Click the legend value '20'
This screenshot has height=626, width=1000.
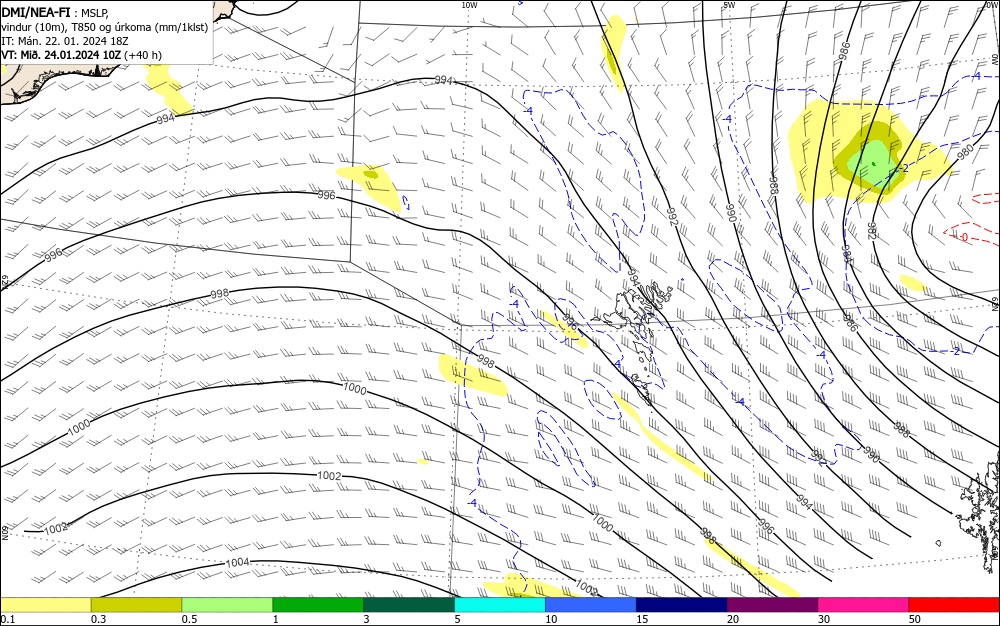[733, 619]
